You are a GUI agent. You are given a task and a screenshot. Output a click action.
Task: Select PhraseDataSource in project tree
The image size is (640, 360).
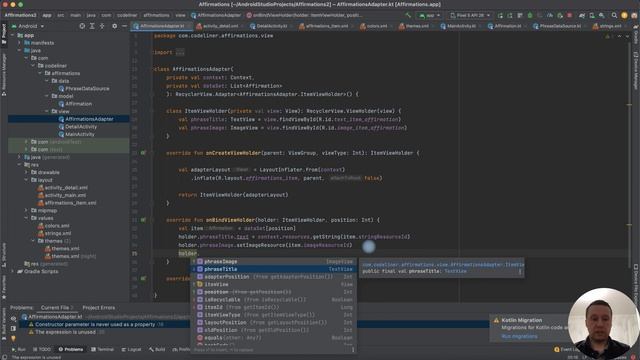point(87,89)
